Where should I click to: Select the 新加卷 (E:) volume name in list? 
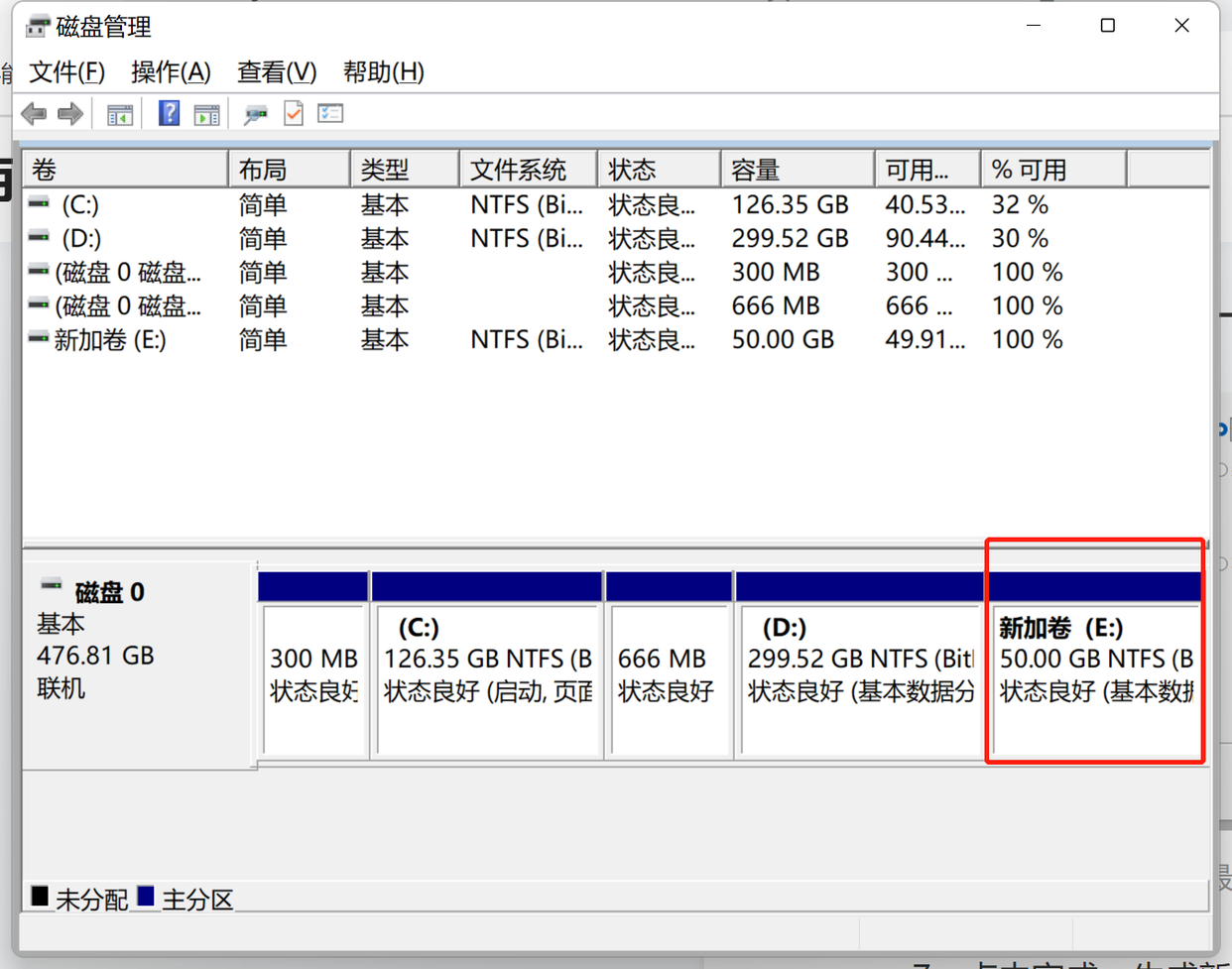click(x=110, y=340)
